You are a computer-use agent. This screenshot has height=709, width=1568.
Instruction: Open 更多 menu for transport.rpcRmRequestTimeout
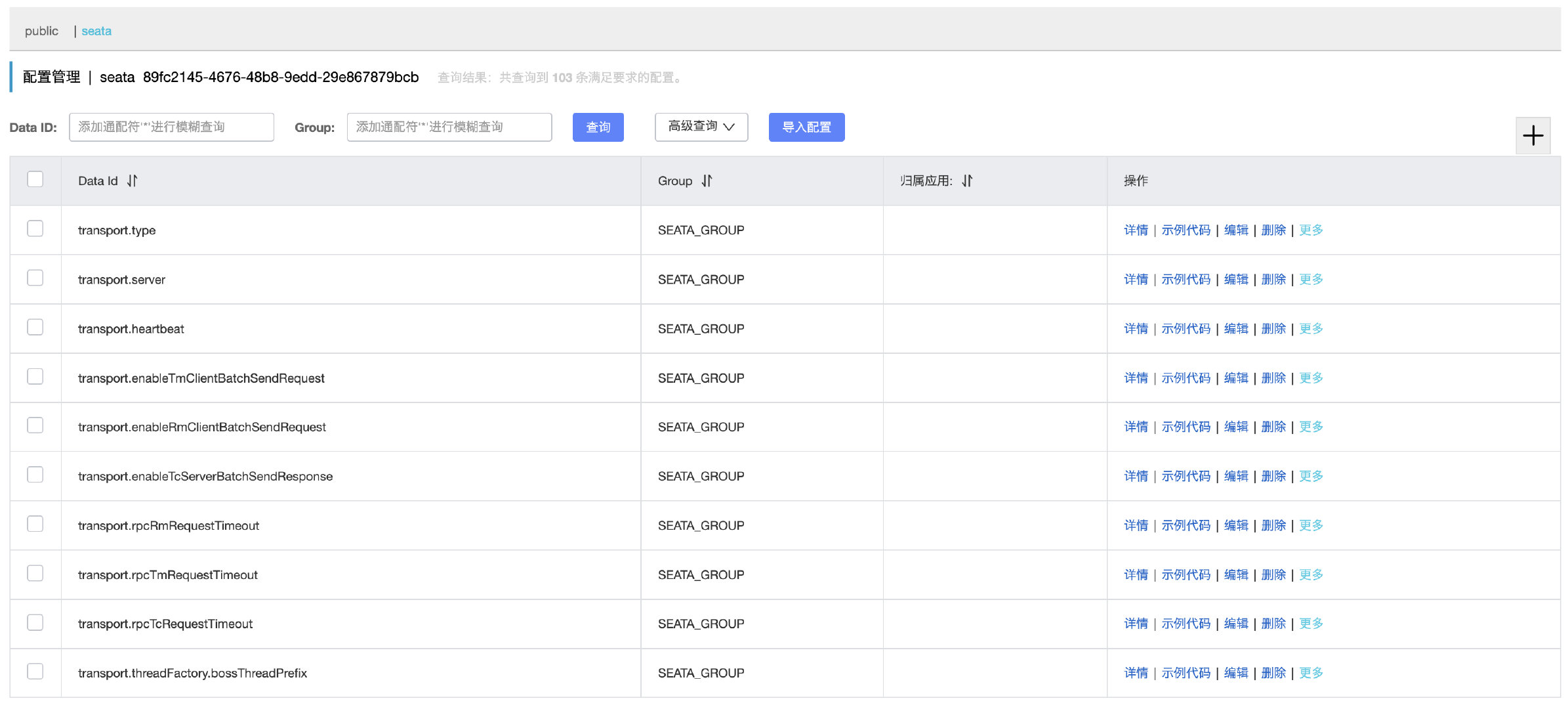1311,525
